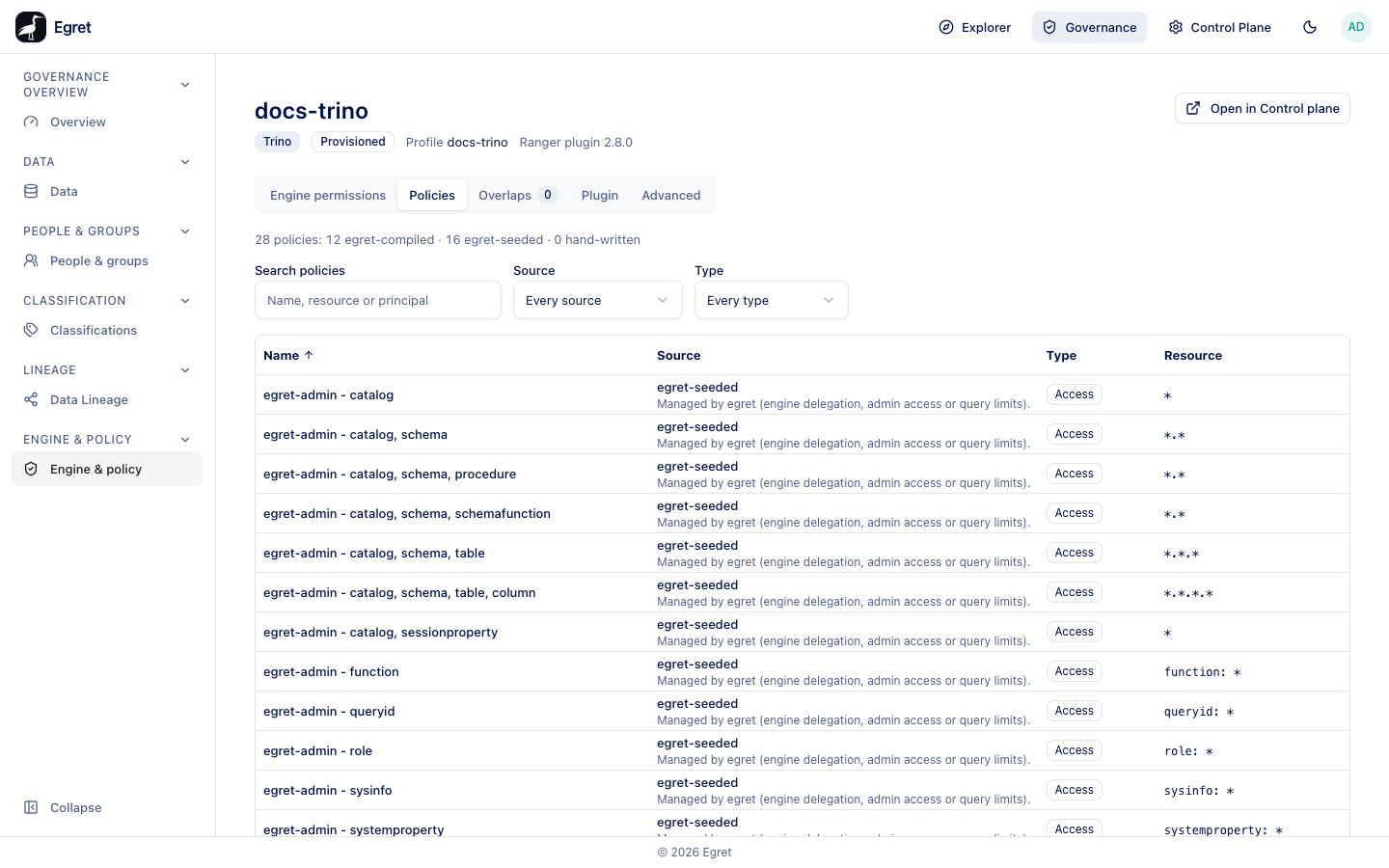1389x868 pixels.
Task: Click the external-link icon on Open in Control plane
Action: tap(1193, 108)
